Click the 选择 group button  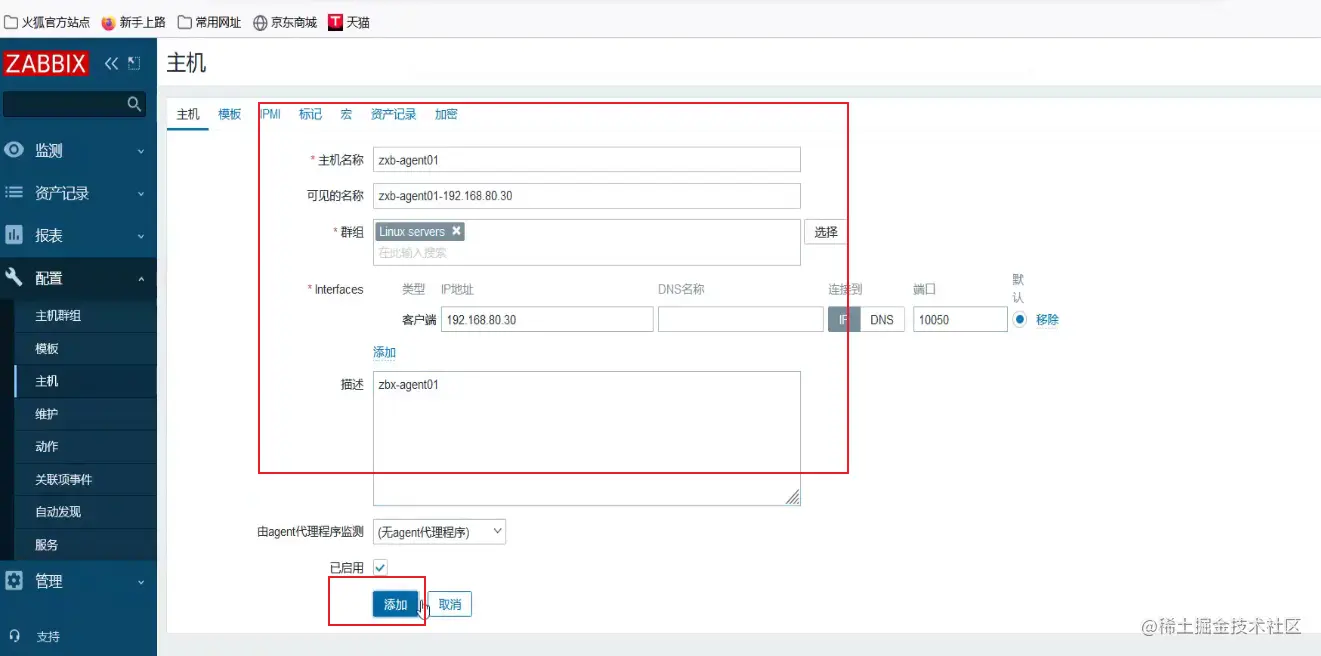coord(826,232)
